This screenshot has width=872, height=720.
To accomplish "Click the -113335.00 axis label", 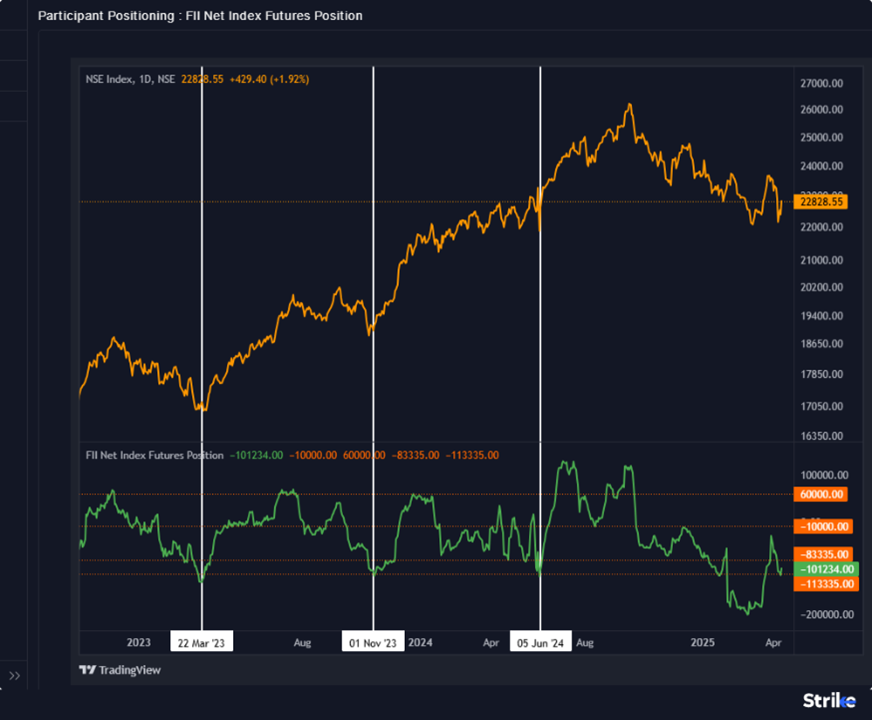I will 825,584.
